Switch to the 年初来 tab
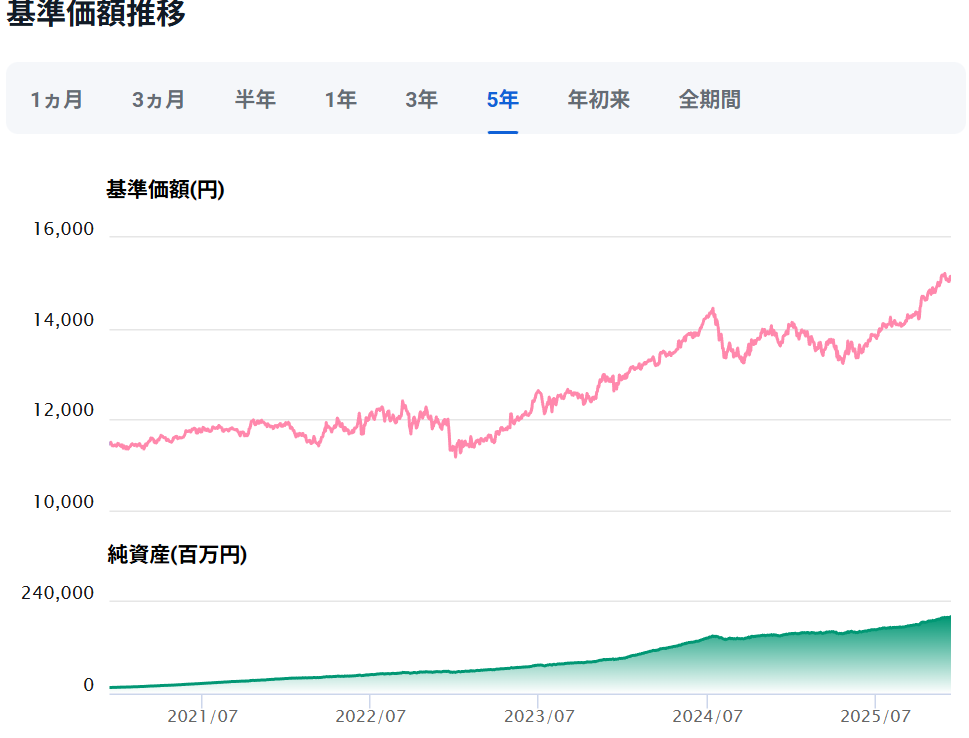The width and height of the screenshot is (969, 738). pos(598,100)
